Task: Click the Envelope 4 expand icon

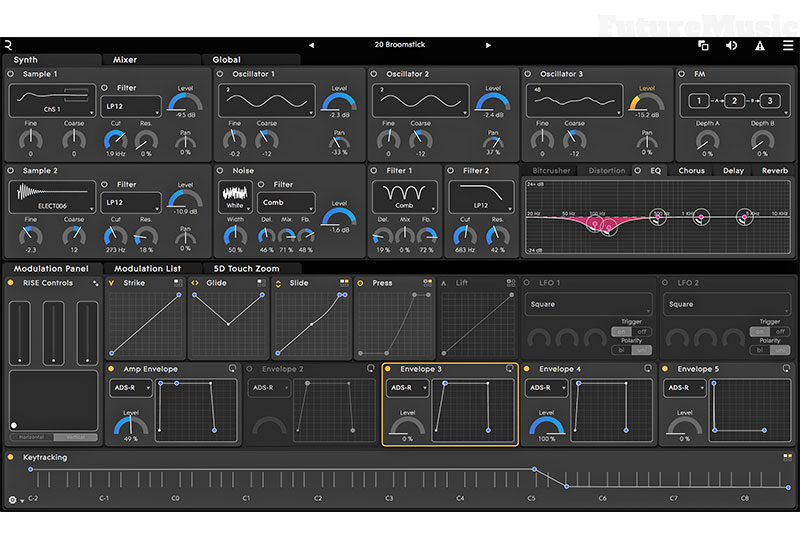Action: pyautogui.click(x=647, y=368)
